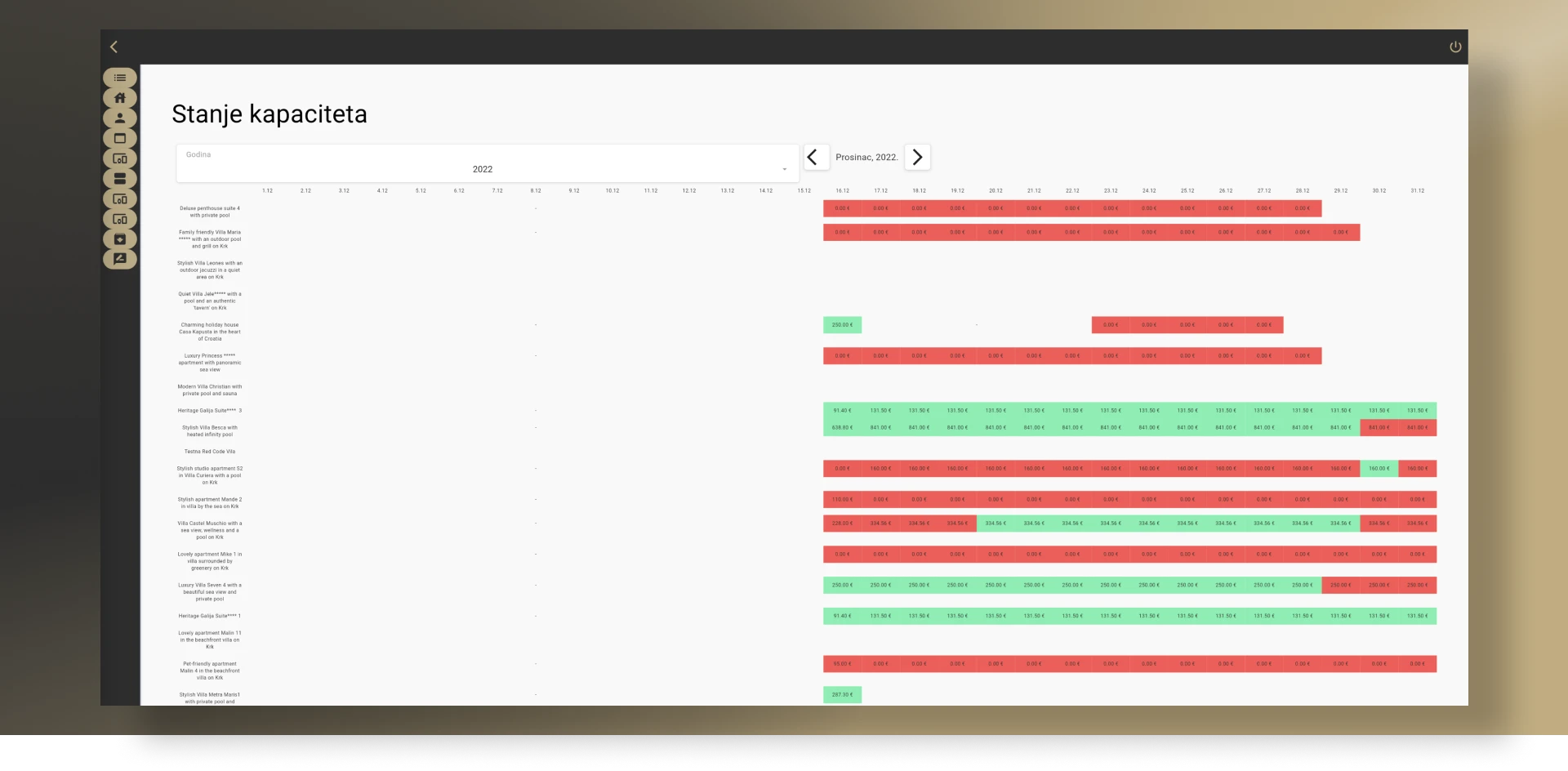
Task: Select the 638.80 € Villa Besca cell on 16.12
Action: coord(842,427)
